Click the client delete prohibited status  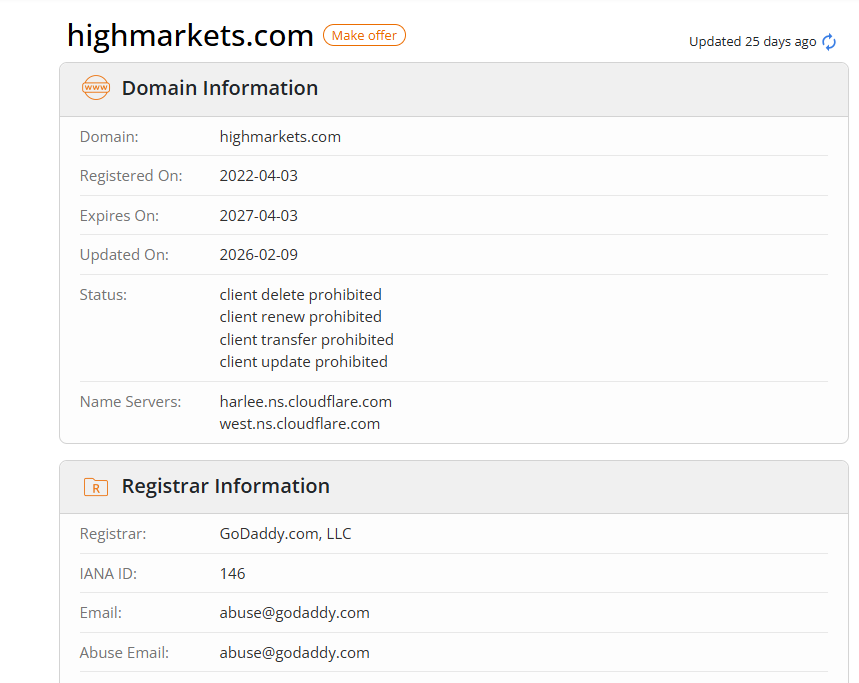300,295
